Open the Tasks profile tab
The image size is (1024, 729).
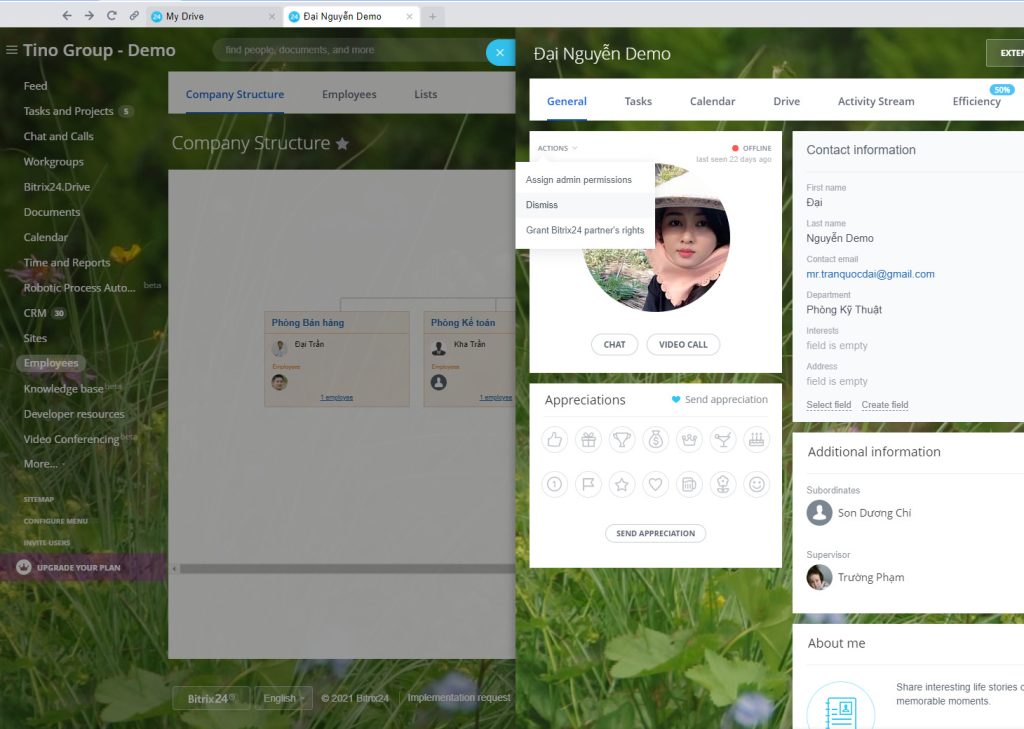pos(638,101)
